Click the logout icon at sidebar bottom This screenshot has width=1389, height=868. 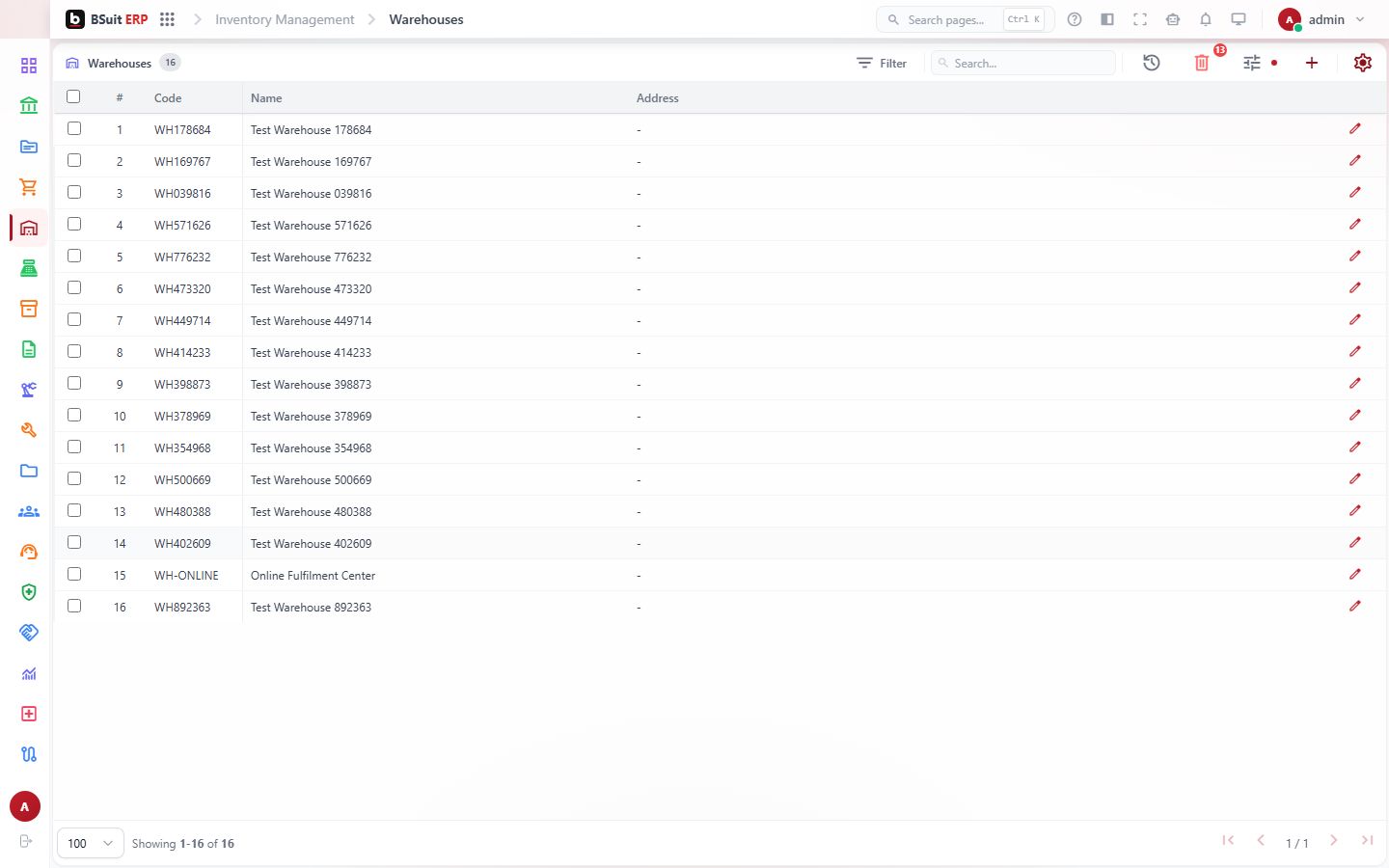pos(26,841)
